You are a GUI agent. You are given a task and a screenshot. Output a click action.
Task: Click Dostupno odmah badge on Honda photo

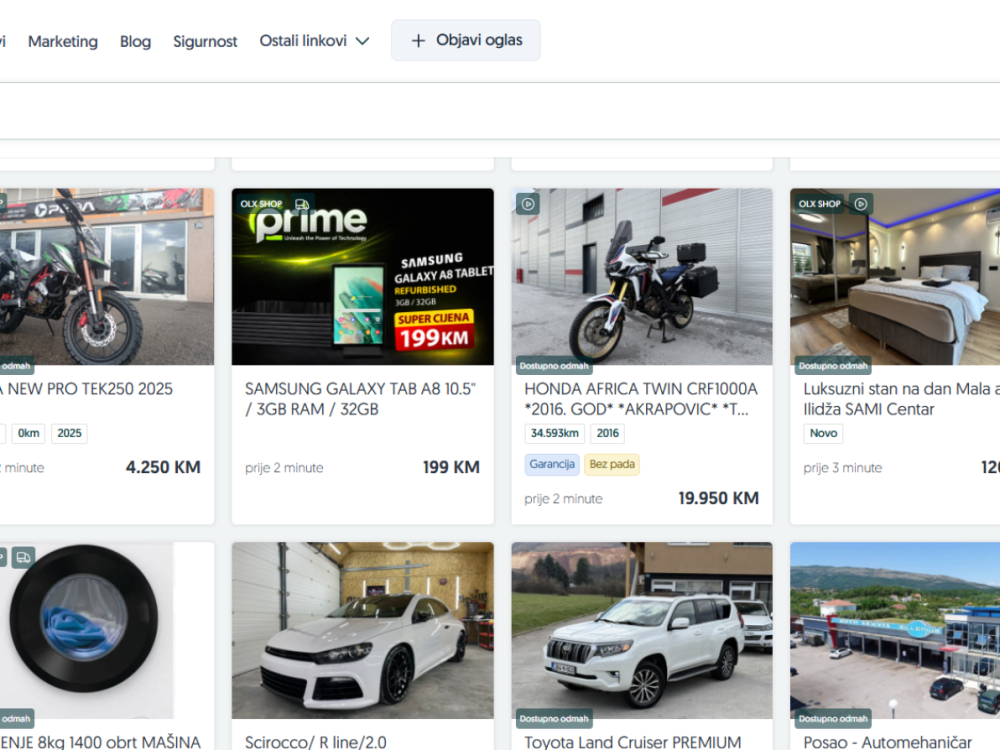(x=553, y=366)
